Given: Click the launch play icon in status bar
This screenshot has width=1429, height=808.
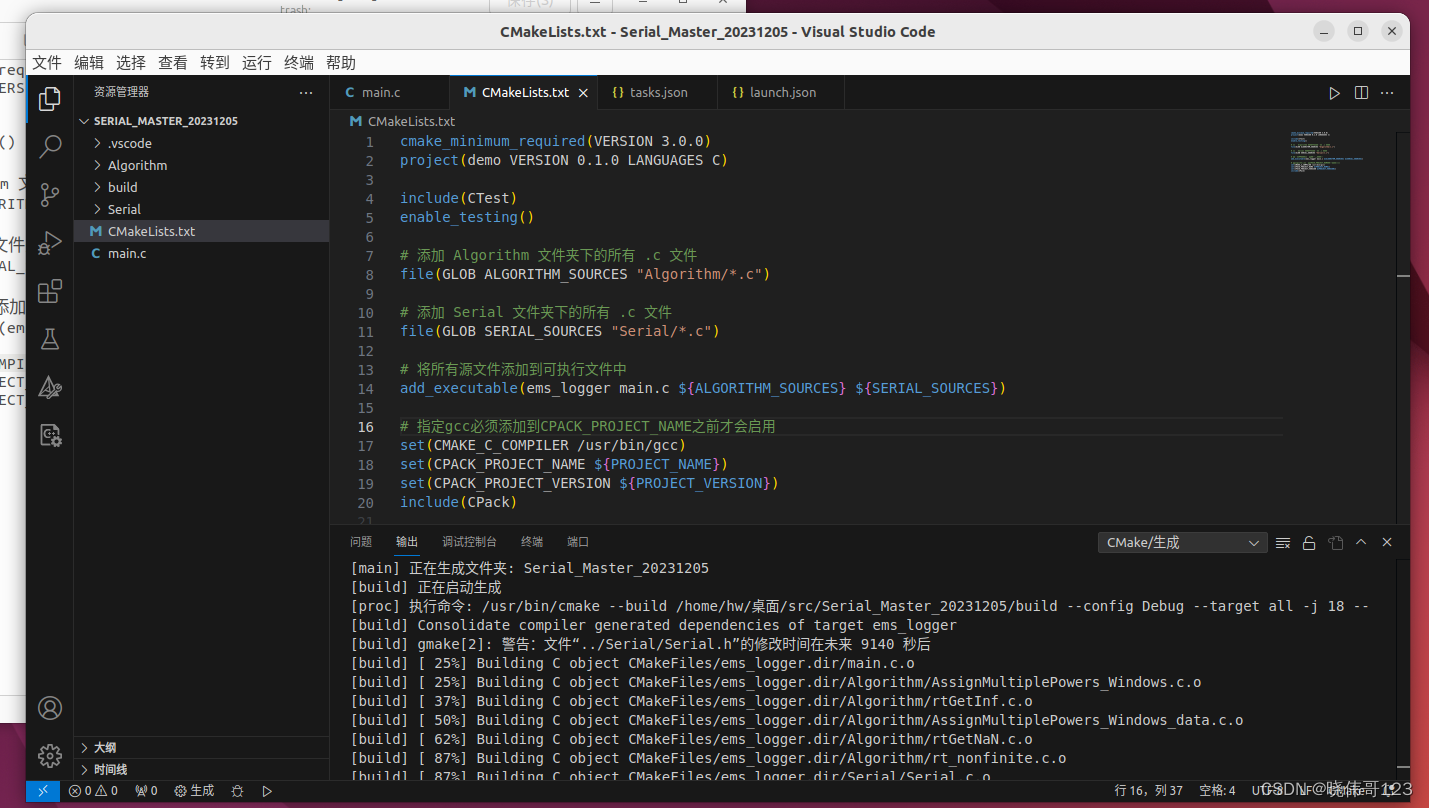Looking at the screenshot, I should [267, 791].
